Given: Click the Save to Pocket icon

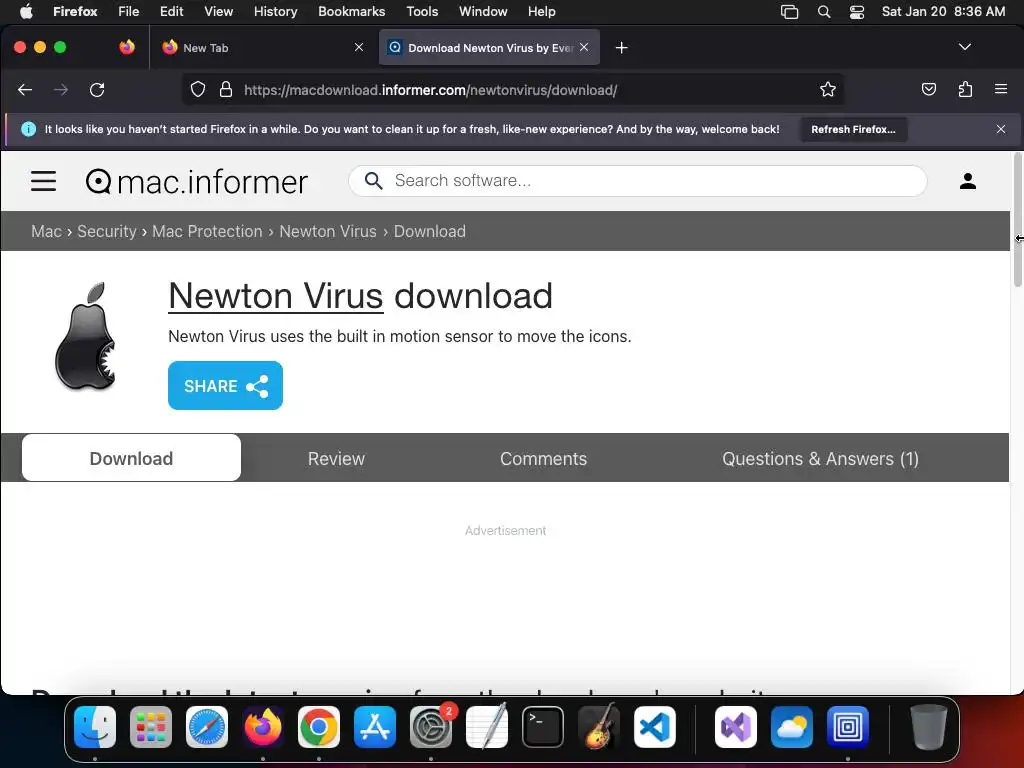Looking at the screenshot, I should pos(929,89).
